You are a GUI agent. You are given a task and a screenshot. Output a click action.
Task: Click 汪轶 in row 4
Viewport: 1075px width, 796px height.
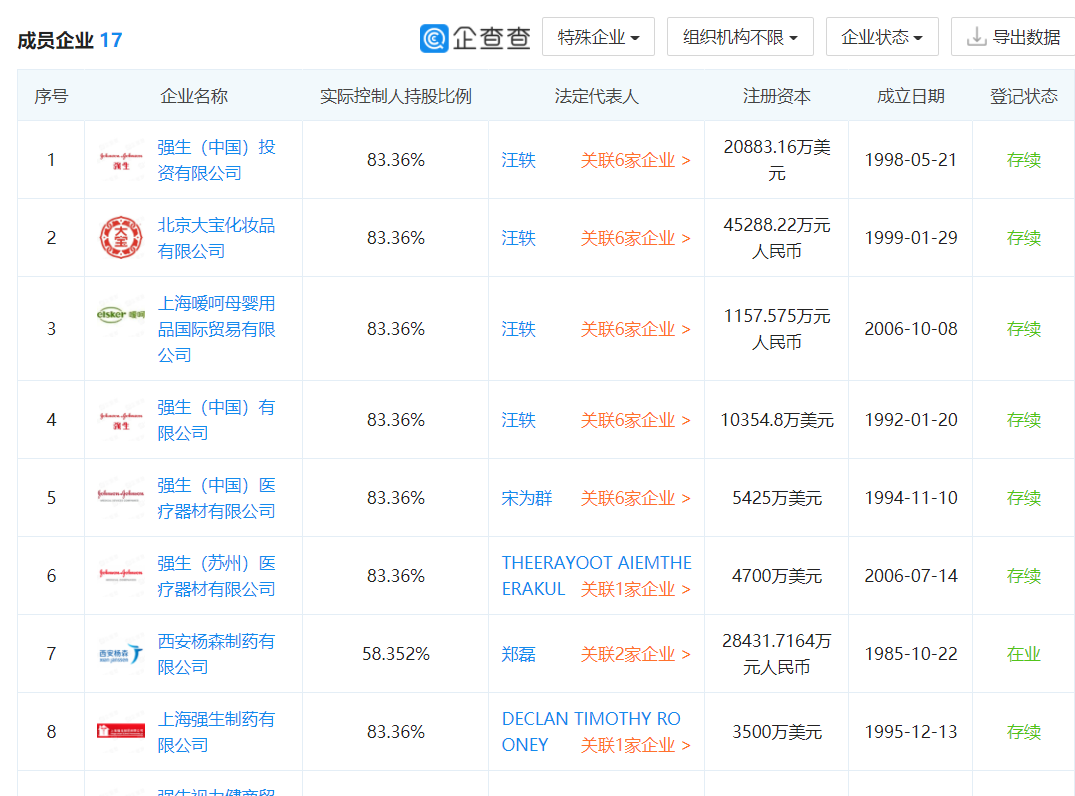click(518, 420)
